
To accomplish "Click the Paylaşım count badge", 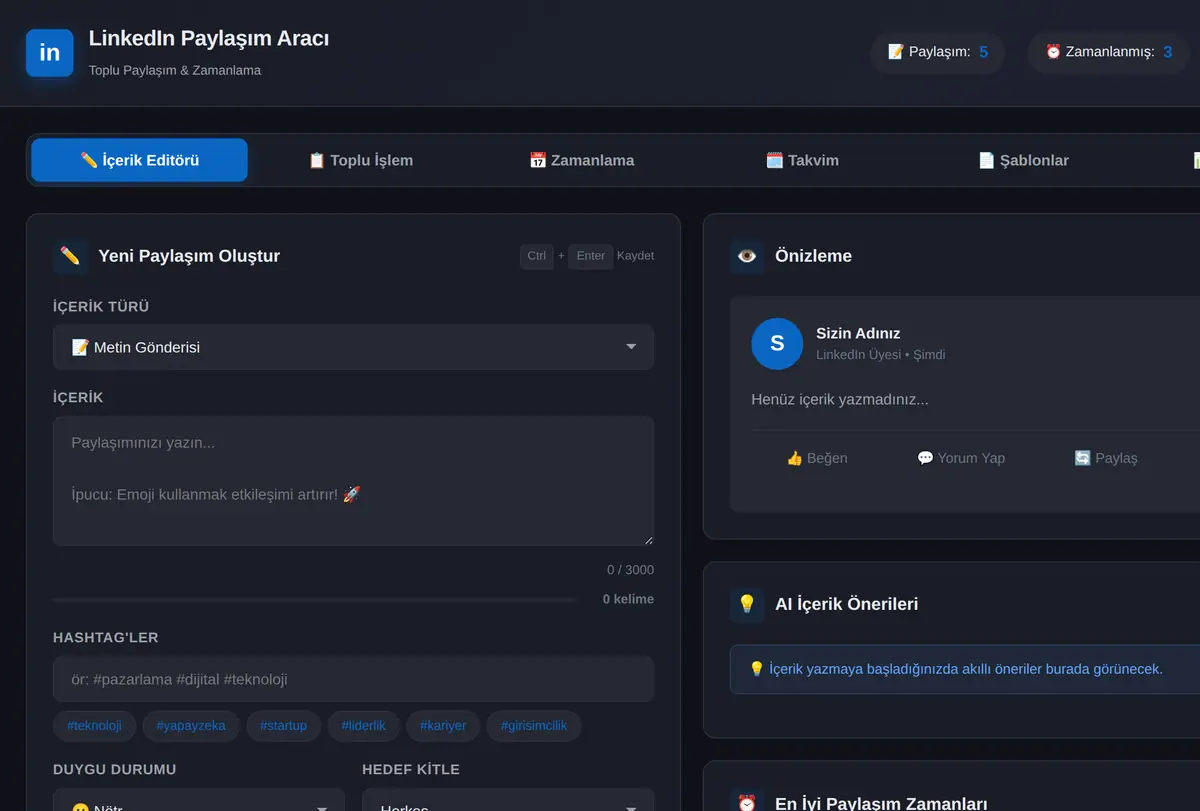I will pyautogui.click(x=938, y=52).
